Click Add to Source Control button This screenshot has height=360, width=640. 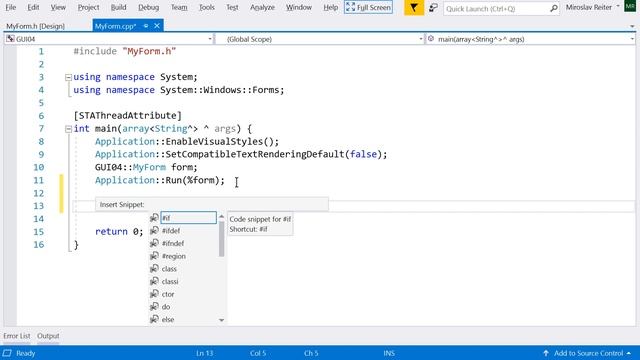(587, 353)
